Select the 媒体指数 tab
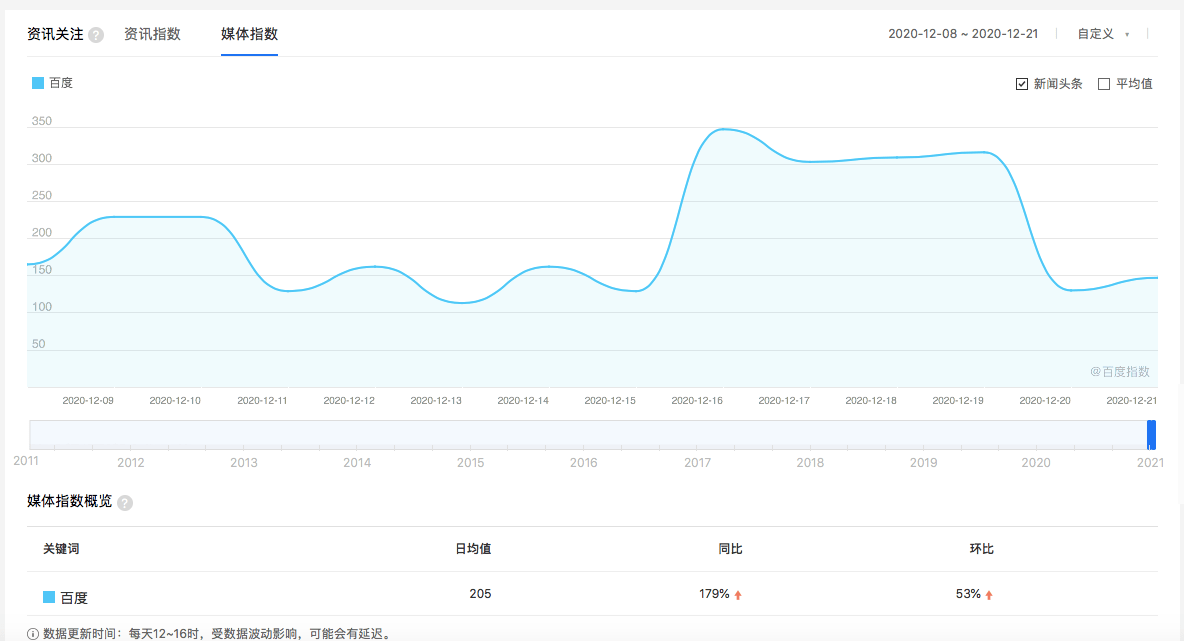Screen dimensions: 1184x641 (249, 34)
